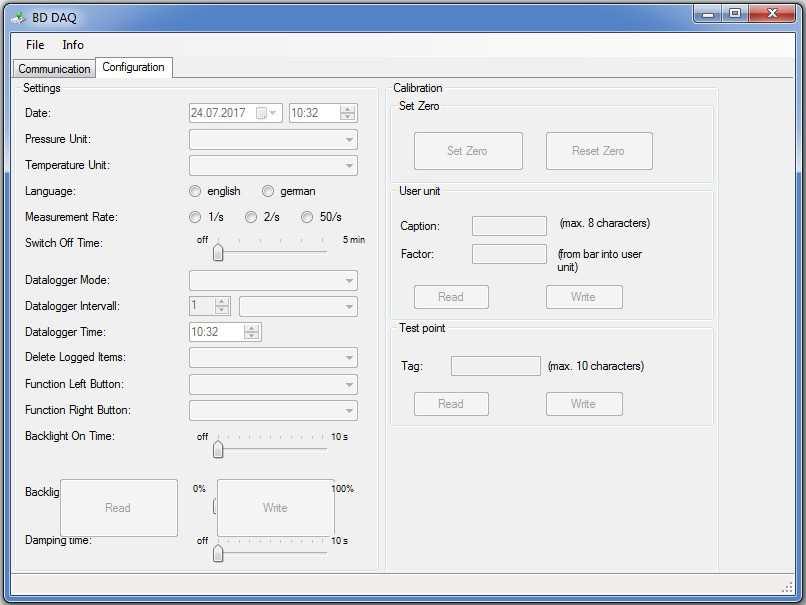Image resolution: width=806 pixels, height=605 pixels.
Task: Close the BD DAQ window
Action: point(772,14)
